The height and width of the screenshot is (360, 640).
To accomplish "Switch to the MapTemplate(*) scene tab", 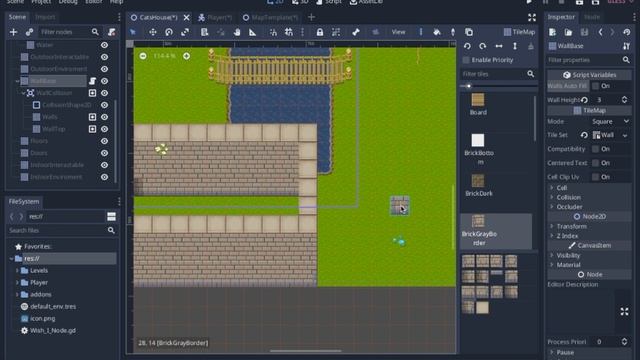I will pos(271,17).
